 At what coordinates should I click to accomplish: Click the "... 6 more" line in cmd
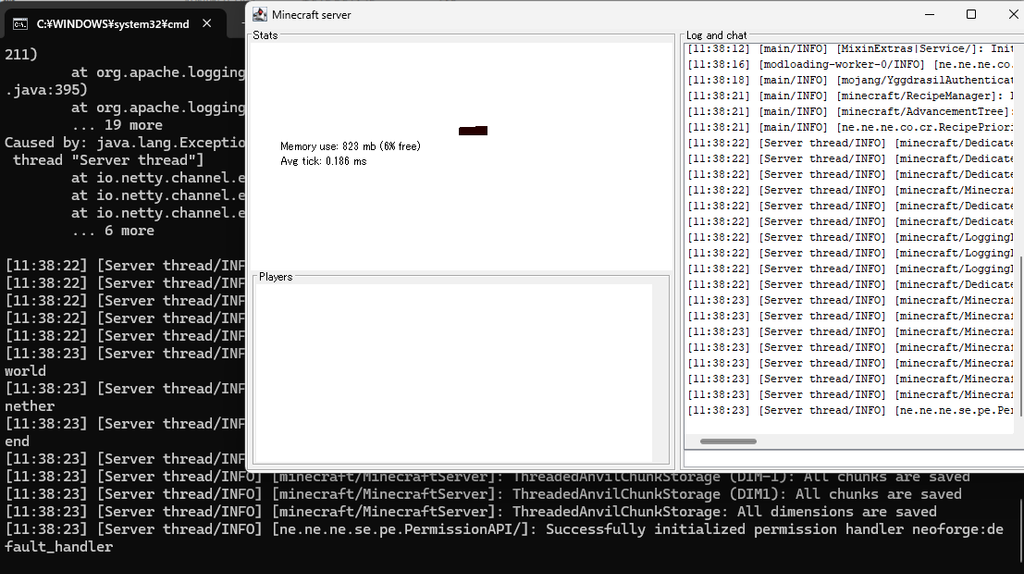[113, 231]
